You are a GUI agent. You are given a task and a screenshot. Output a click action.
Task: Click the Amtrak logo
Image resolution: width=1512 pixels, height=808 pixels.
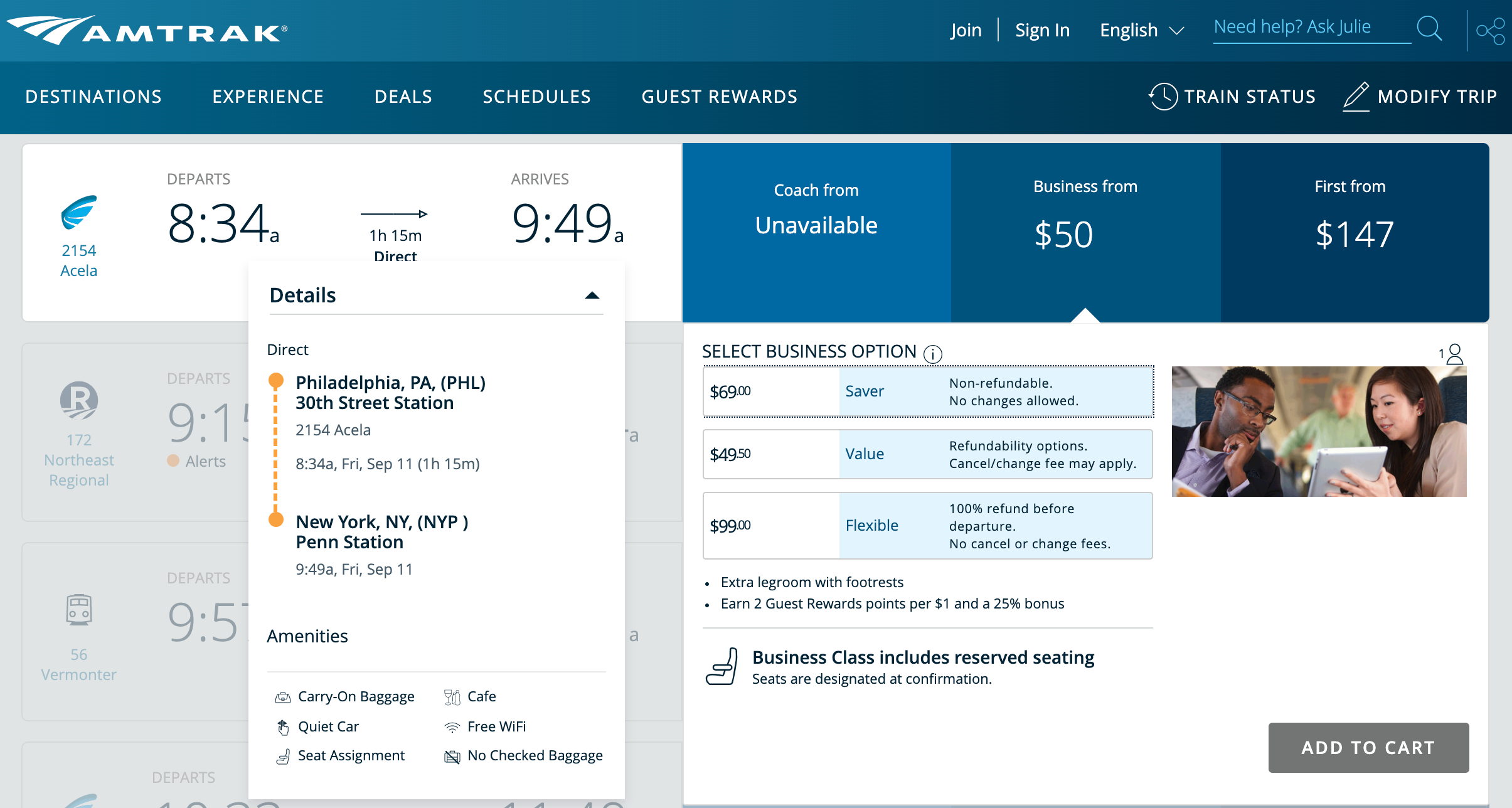pos(147,30)
